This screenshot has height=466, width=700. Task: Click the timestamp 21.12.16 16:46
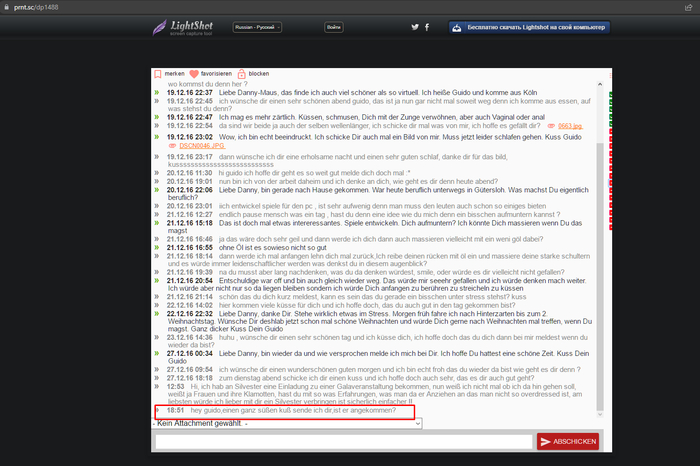click(190, 239)
